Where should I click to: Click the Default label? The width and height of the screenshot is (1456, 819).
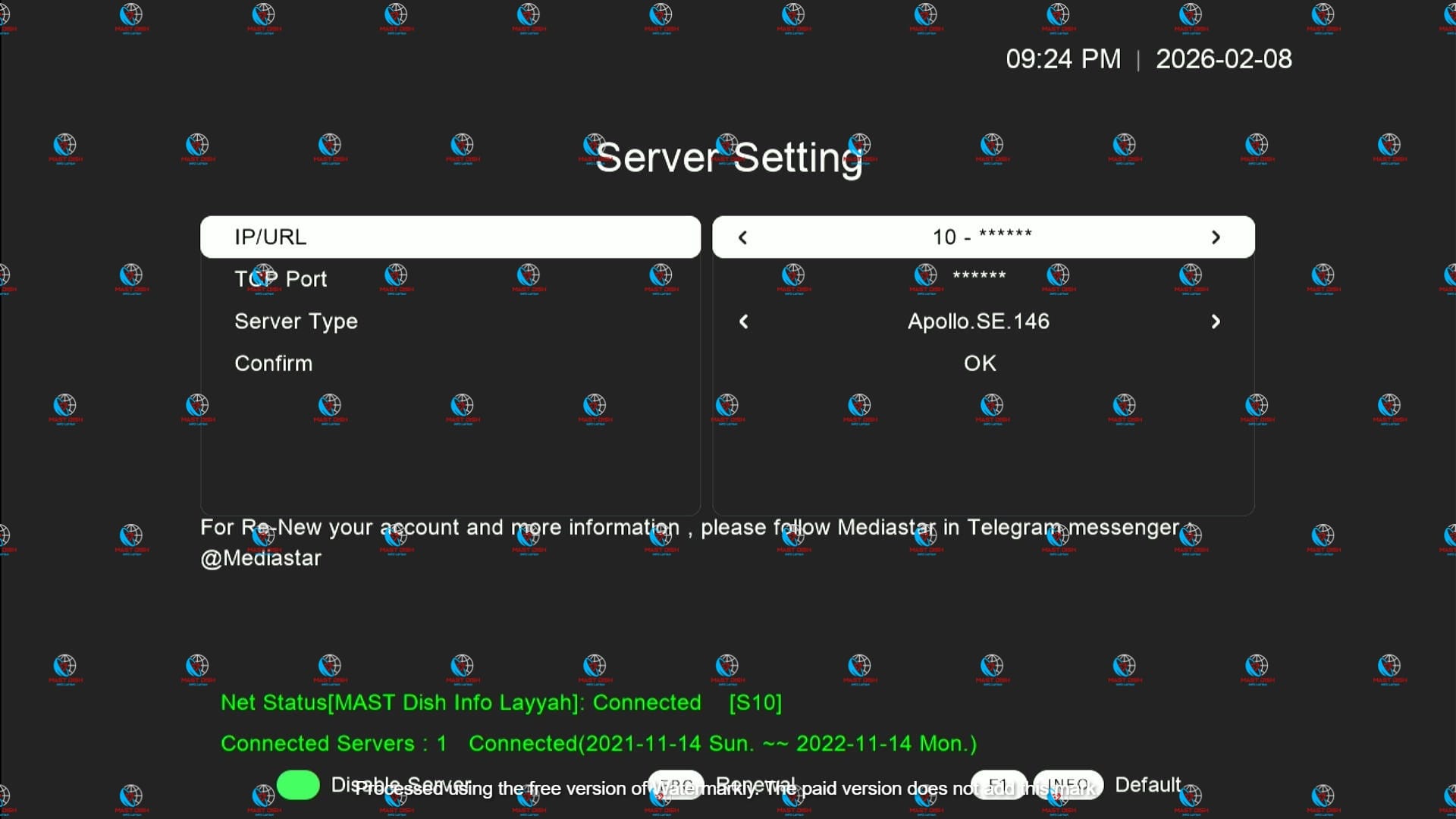(1147, 785)
